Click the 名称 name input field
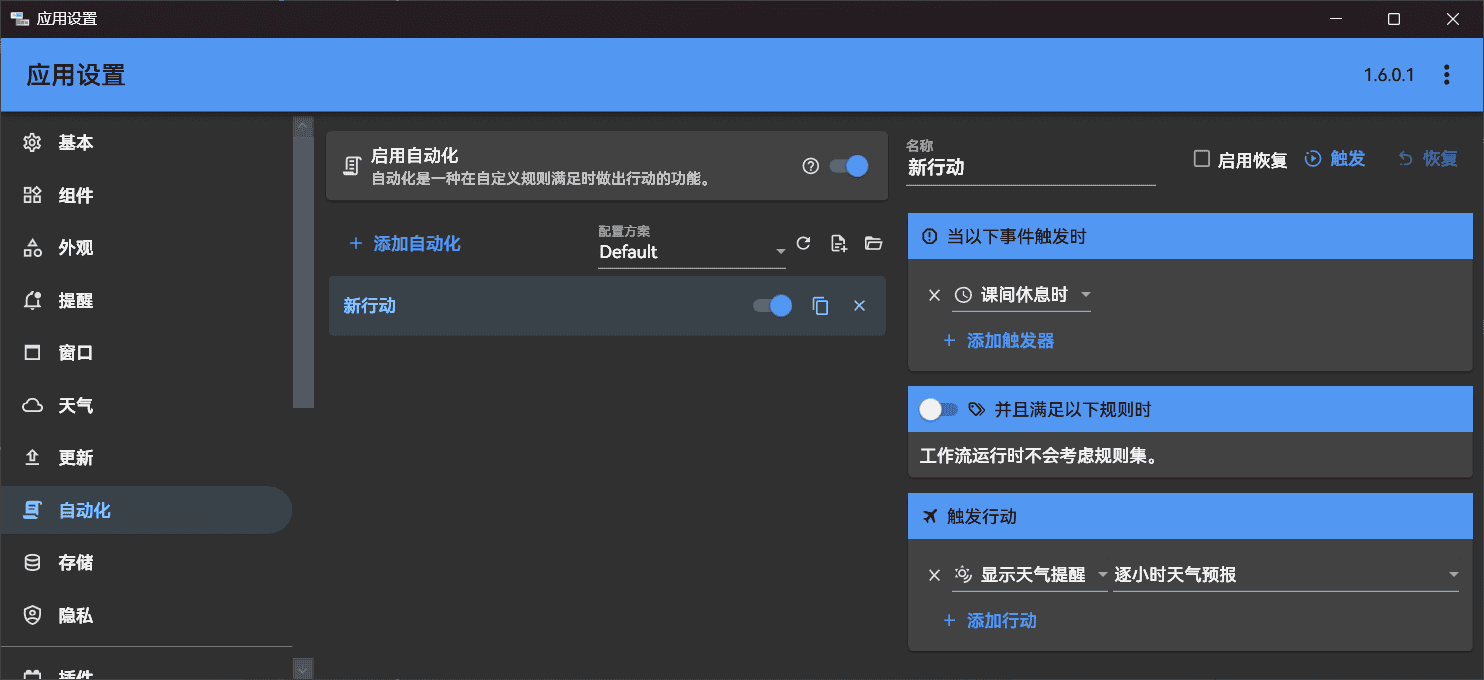The height and width of the screenshot is (680, 1484). coord(1031,168)
